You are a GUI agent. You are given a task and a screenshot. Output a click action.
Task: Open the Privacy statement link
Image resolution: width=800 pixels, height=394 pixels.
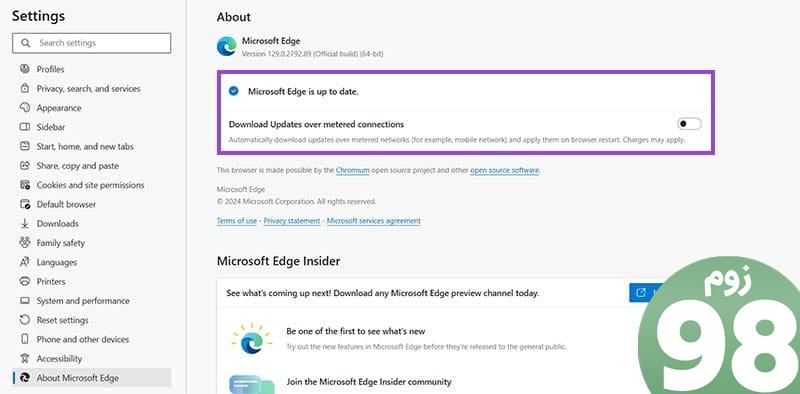click(x=292, y=221)
